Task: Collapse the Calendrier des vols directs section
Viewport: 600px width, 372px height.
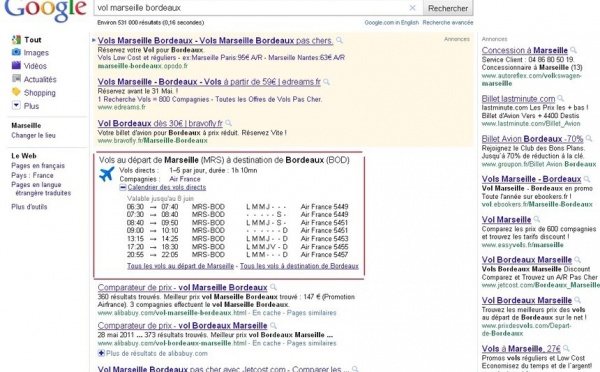Action: click(122, 187)
